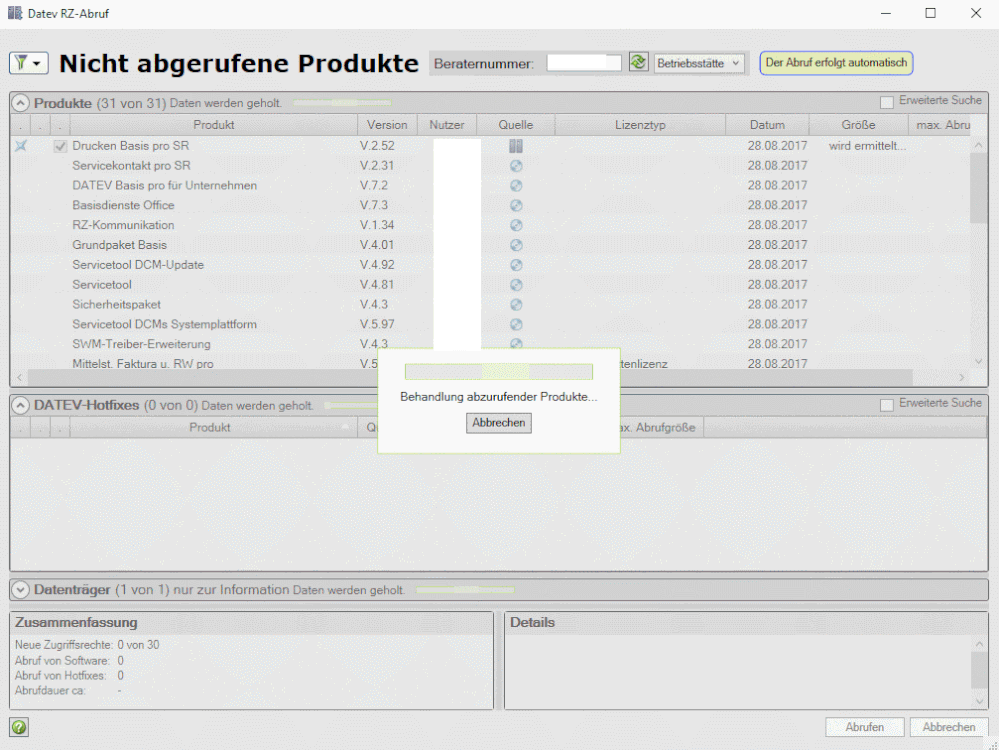Image resolution: width=999 pixels, height=750 pixels.
Task: Select row 'Servicetool DCM-Update'
Action: (491, 264)
